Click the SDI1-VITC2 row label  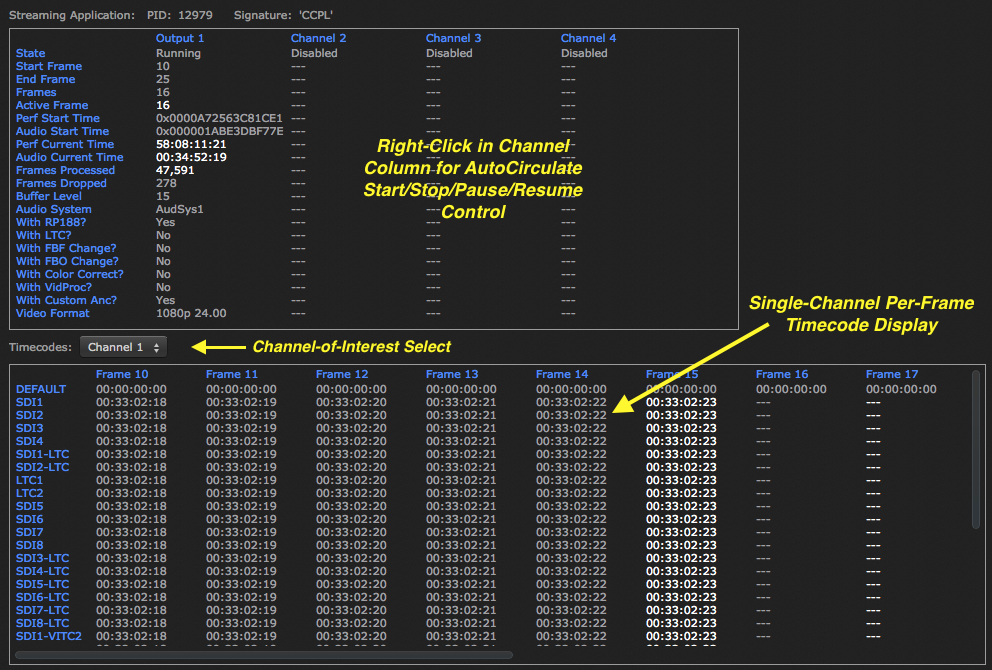pyautogui.click(x=48, y=636)
